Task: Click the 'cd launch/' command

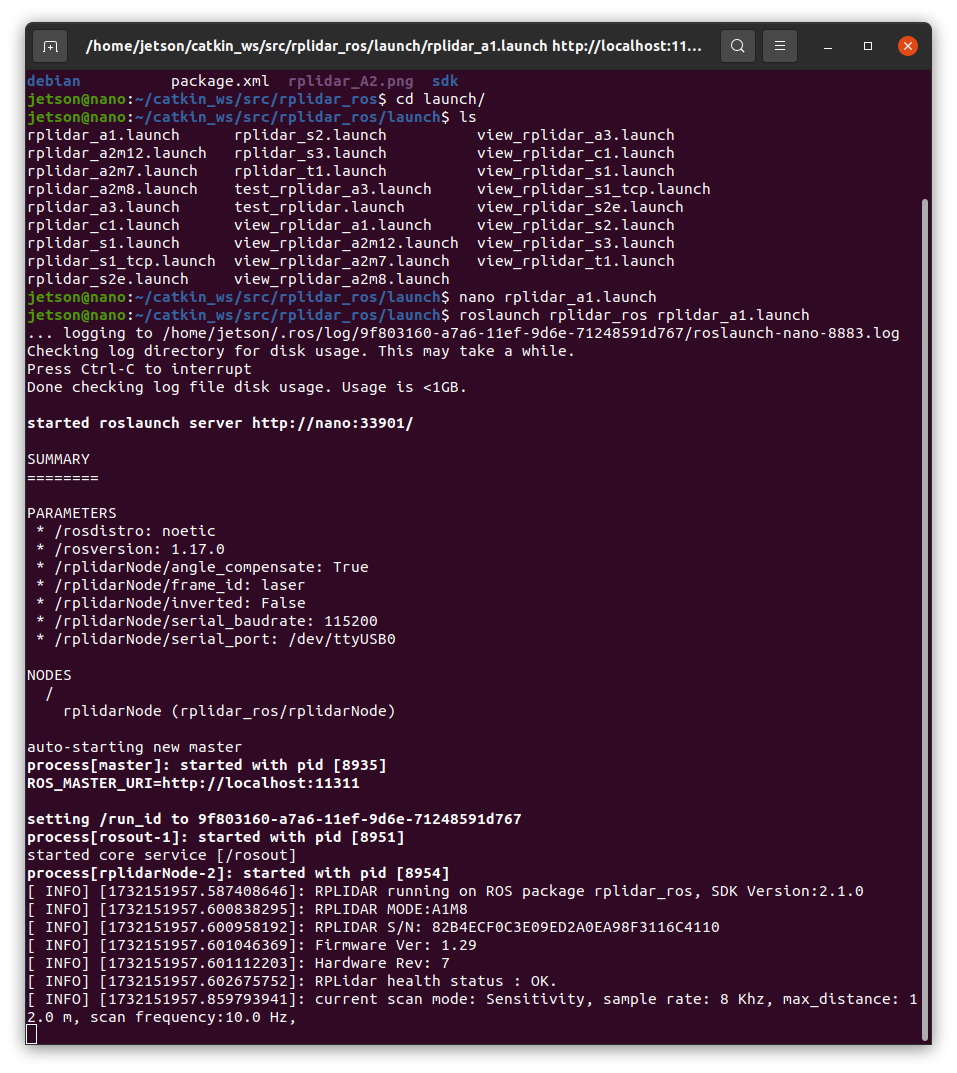Action: point(440,99)
